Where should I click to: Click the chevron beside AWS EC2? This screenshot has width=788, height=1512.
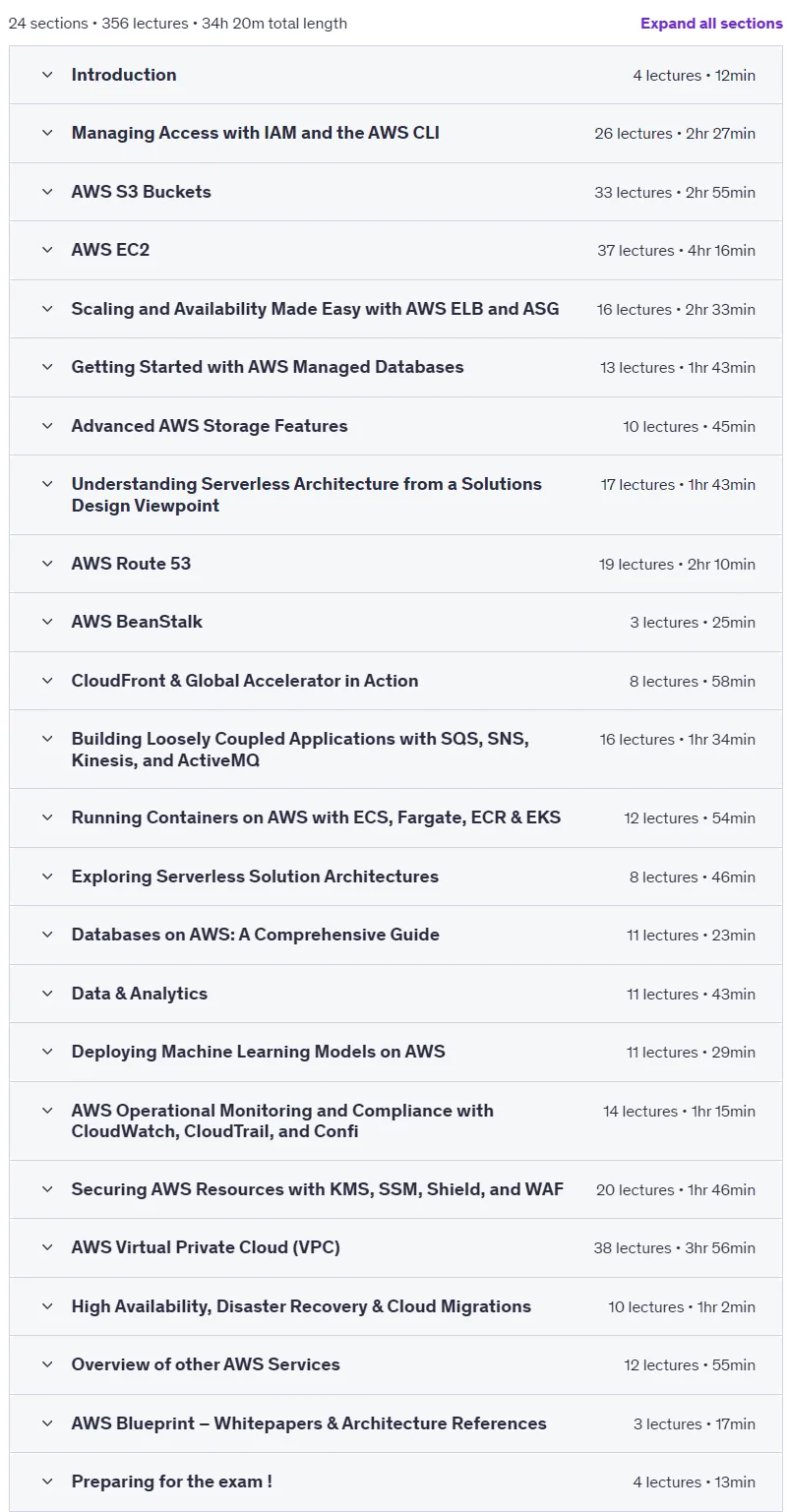tap(47, 250)
